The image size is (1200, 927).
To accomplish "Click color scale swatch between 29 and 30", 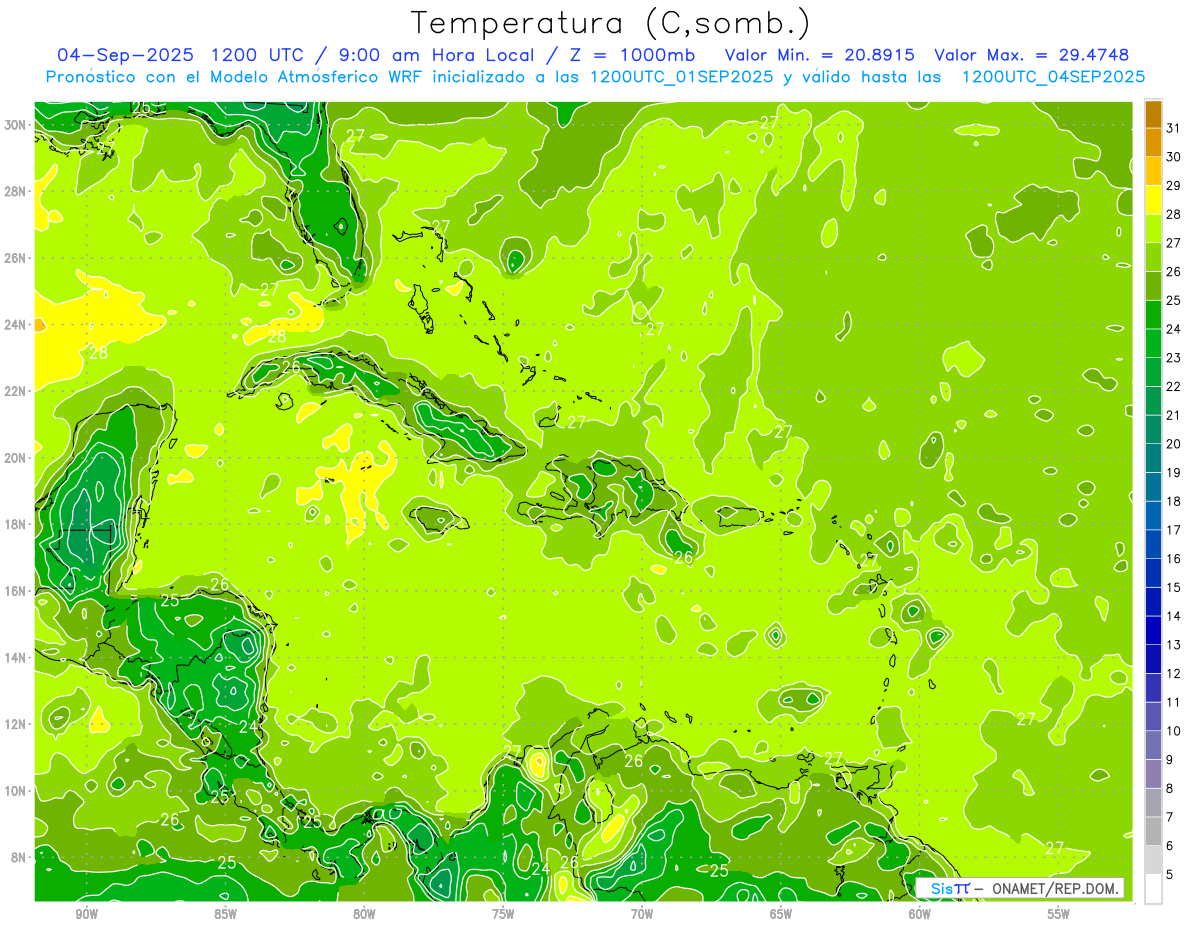I will point(1153,171).
